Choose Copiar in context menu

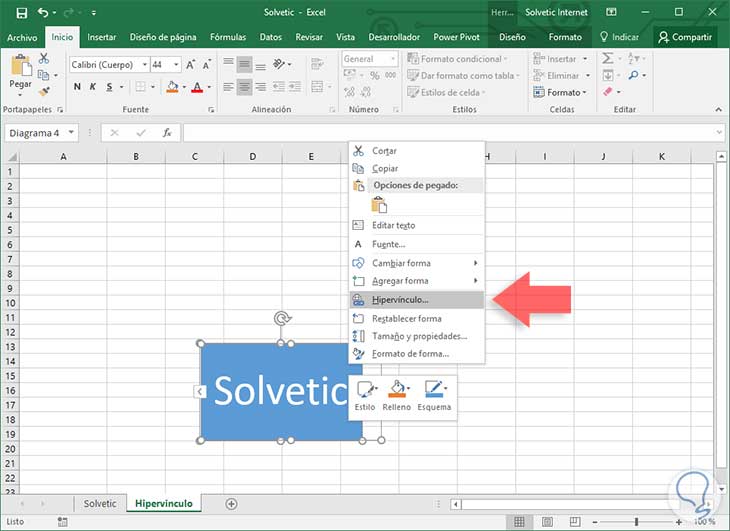[417, 168]
